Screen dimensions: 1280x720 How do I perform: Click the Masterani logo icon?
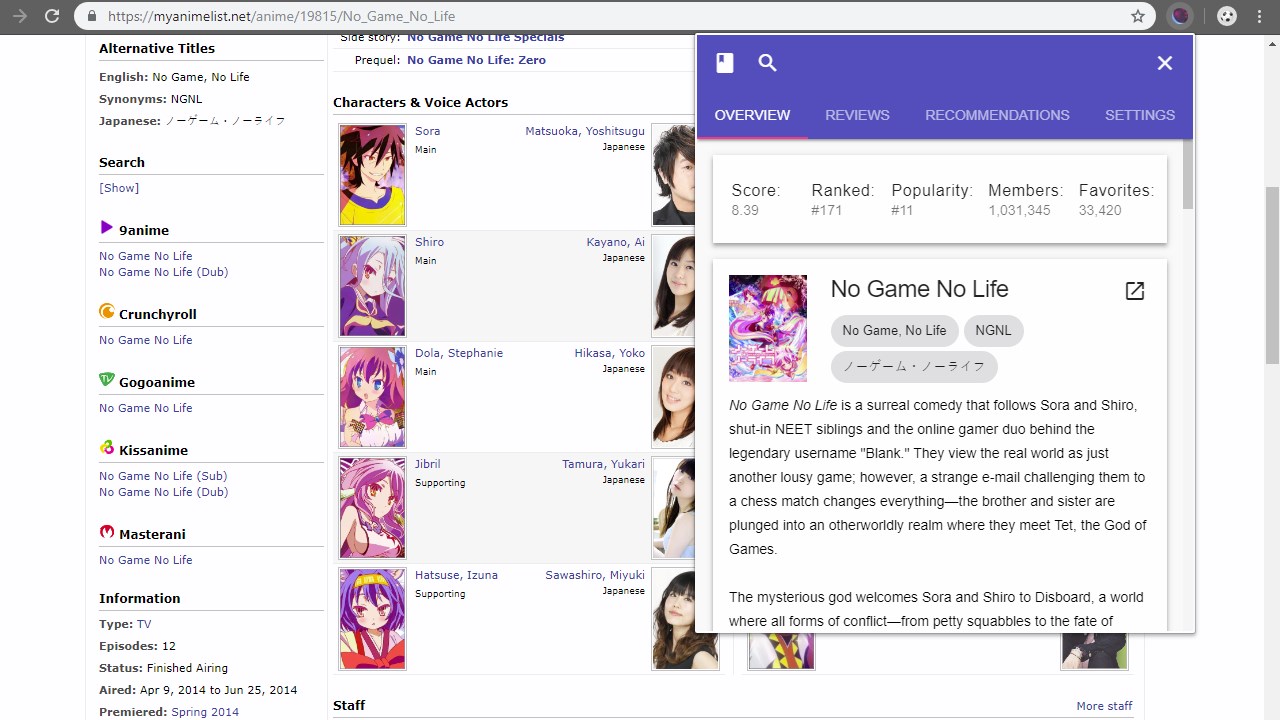point(107,532)
